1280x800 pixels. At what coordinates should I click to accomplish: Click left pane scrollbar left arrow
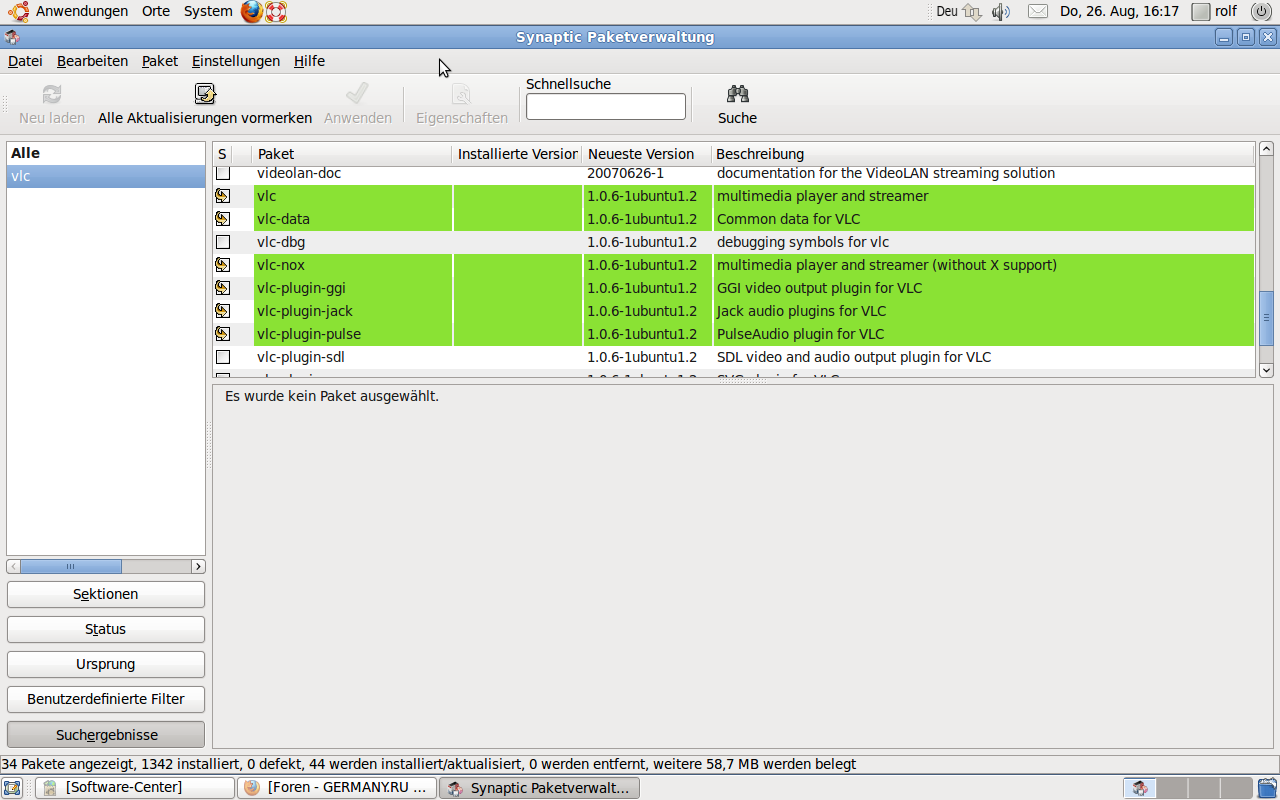tap(14, 566)
